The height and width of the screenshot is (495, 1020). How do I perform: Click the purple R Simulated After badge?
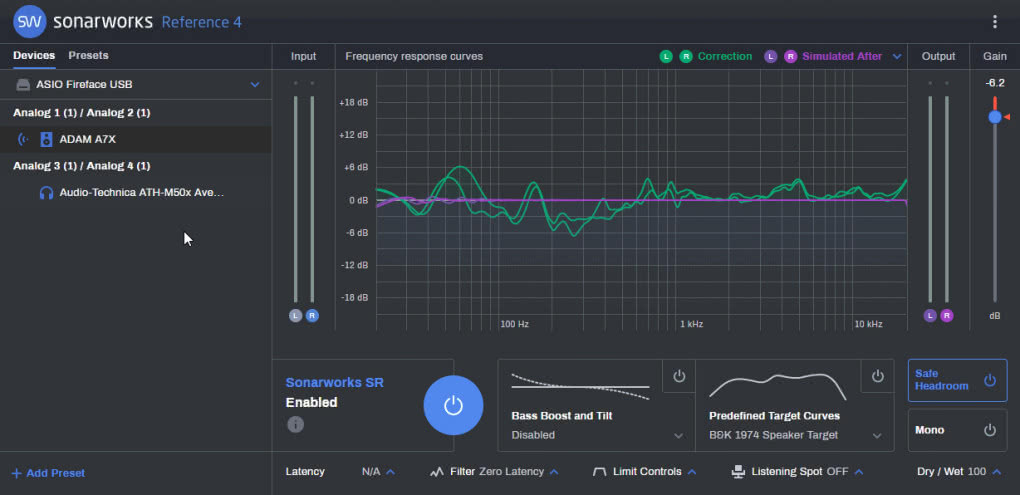[790, 57]
